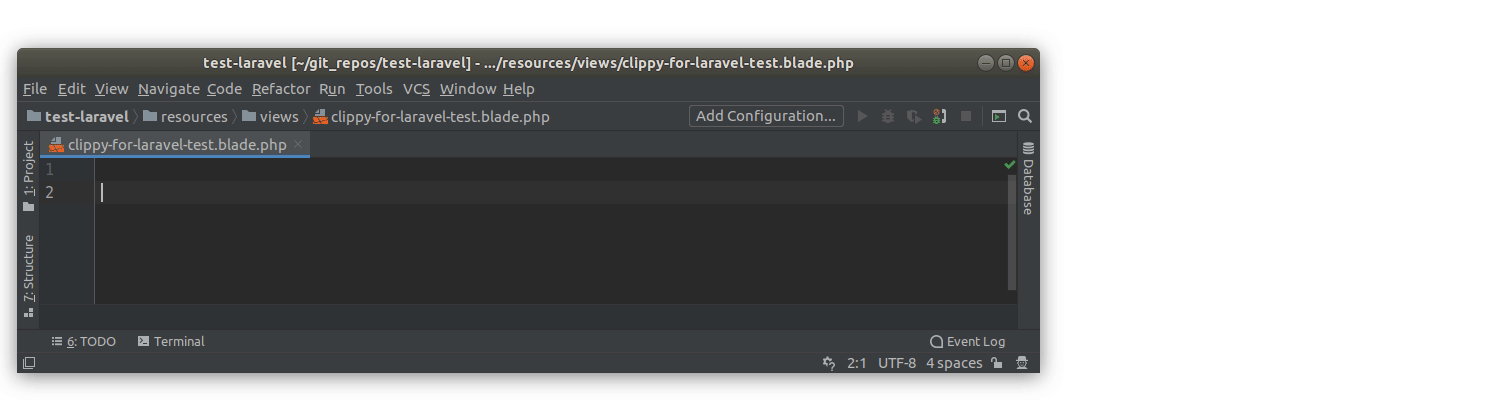Click the Hector inspector icon in status bar
1486x420 pixels.
(1021, 363)
